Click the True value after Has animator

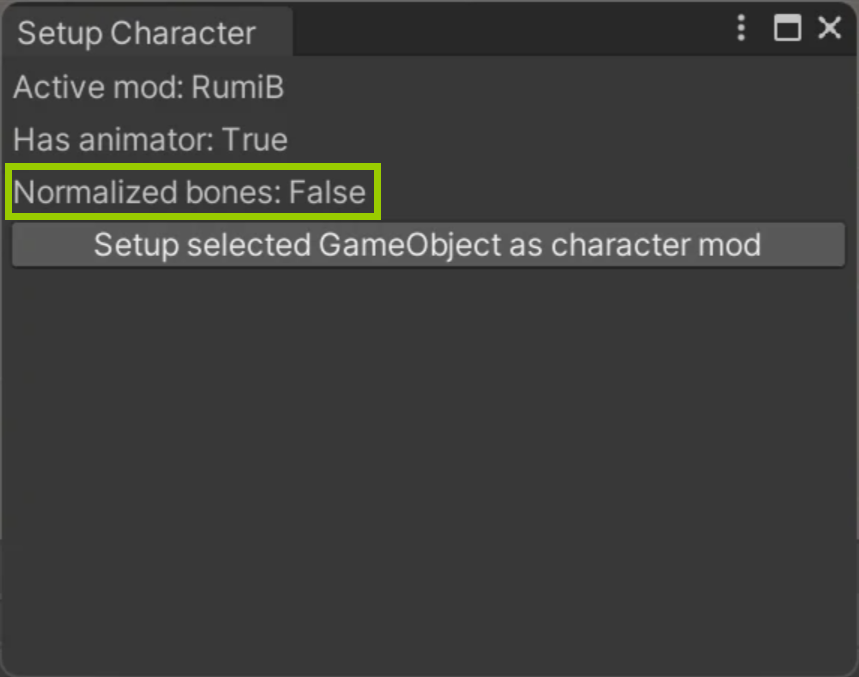(255, 139)
